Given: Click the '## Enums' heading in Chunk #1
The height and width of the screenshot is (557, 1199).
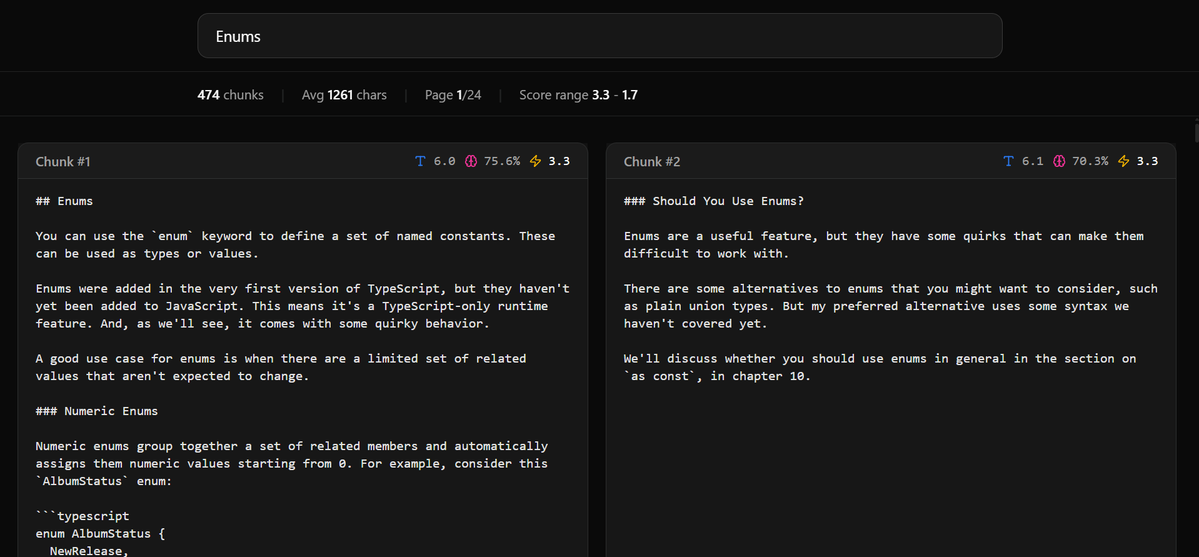Looking at the screenshot, I should pyautogui.click(x=64, y=201).
